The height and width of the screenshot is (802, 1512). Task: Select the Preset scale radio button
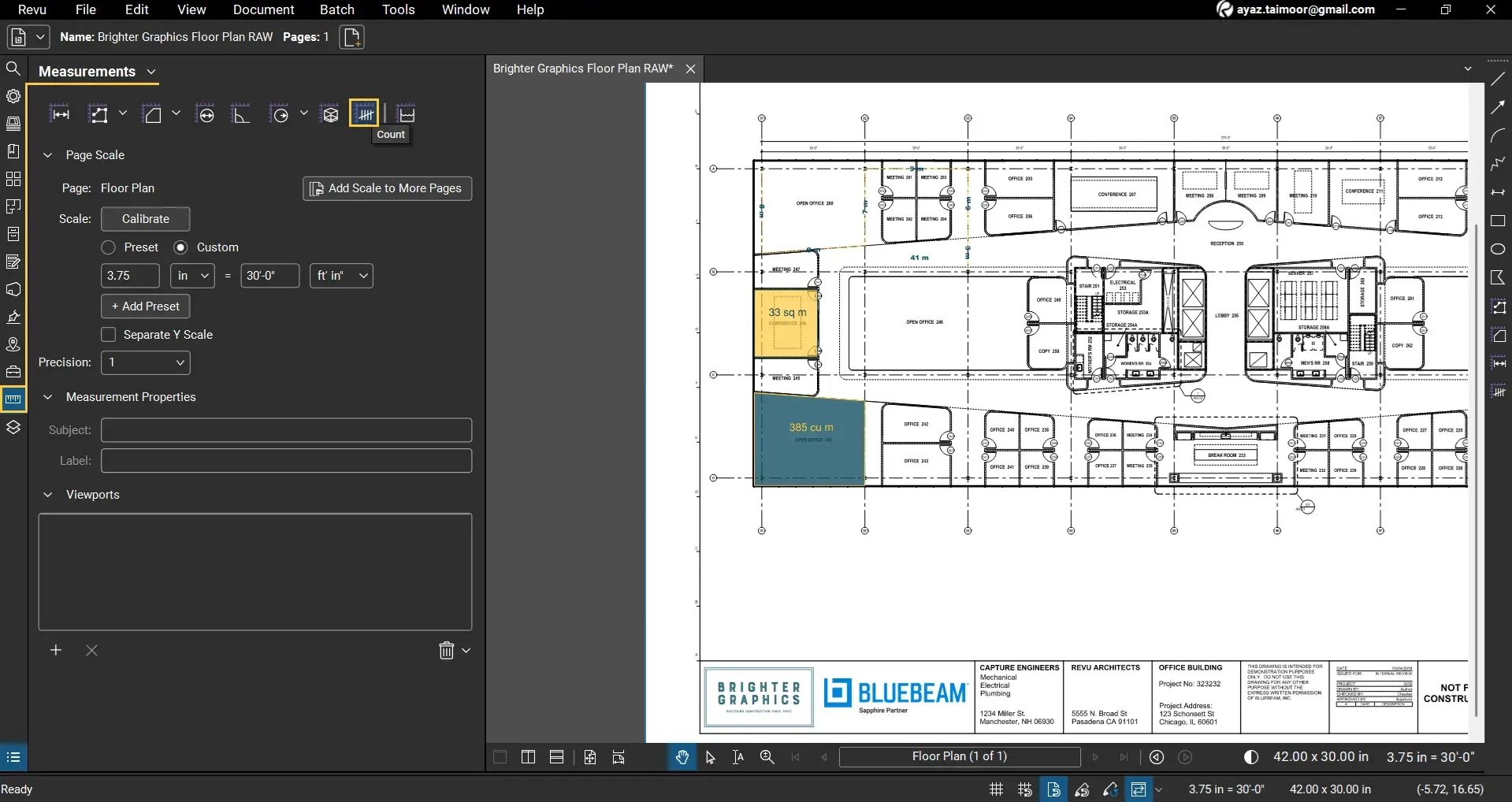pyautogui.click(x=108, y=247)
